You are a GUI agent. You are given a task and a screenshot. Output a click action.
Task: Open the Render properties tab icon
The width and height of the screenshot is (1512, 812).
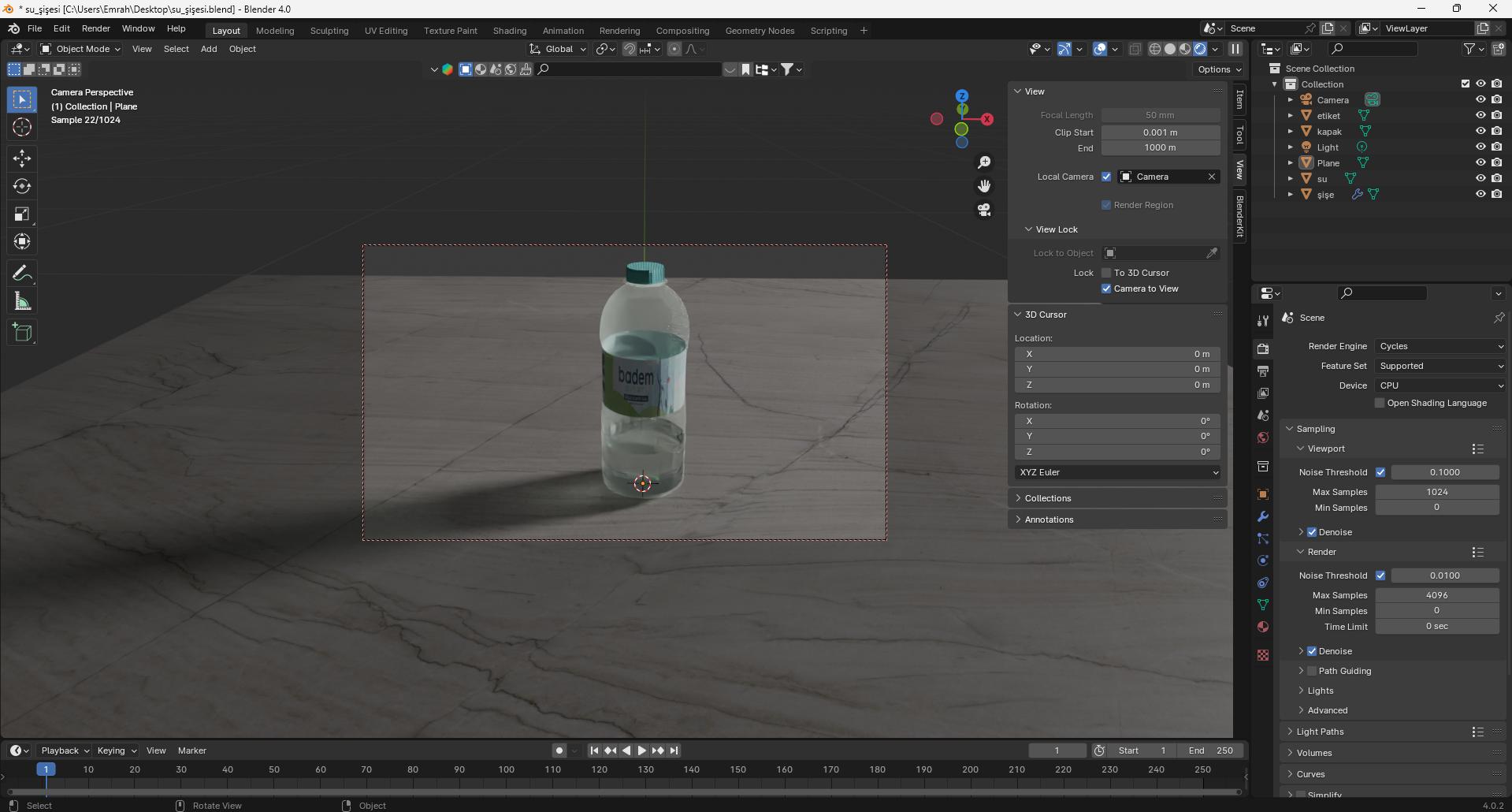click(x=1263, y=348)
